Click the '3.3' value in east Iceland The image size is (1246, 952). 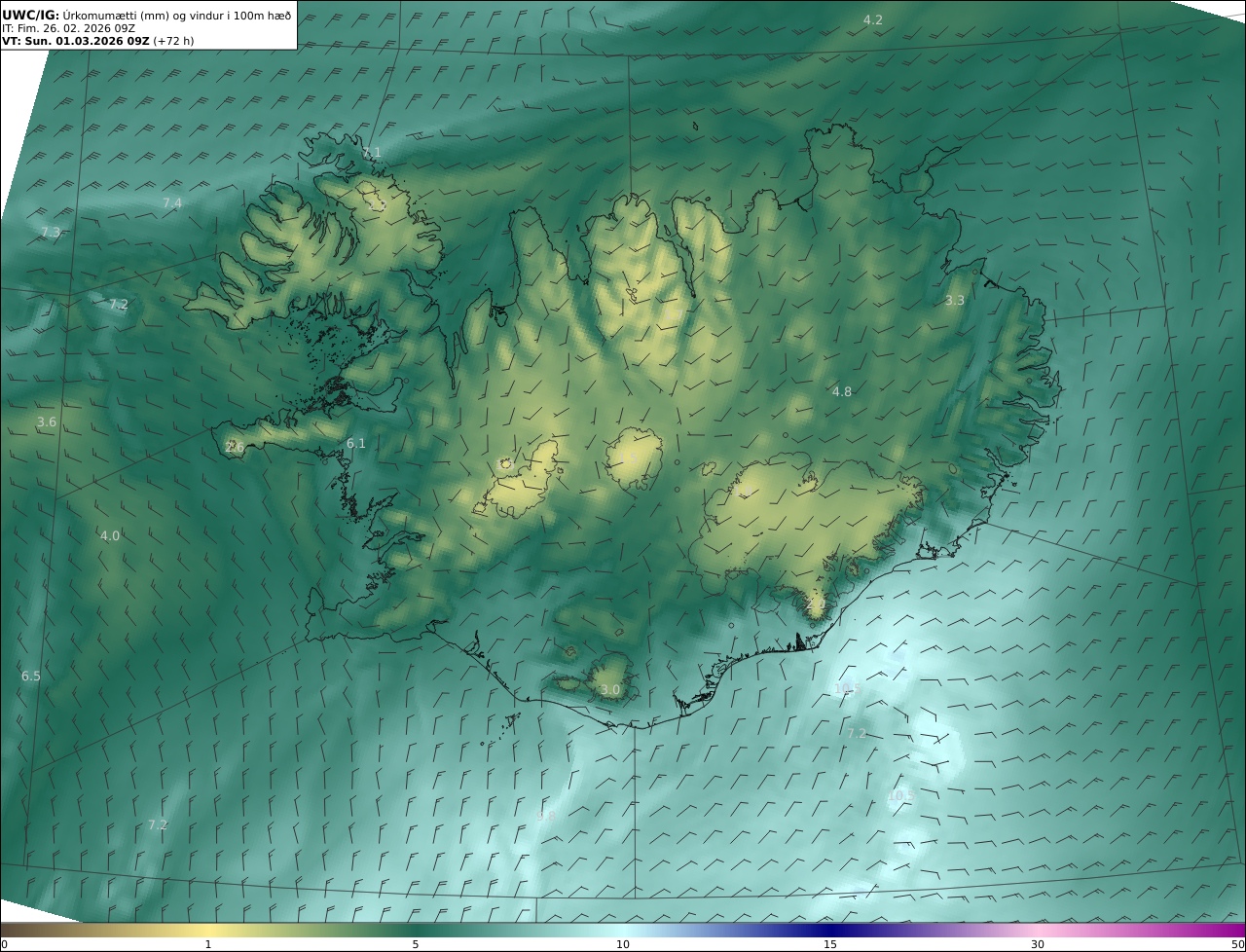click(x=955, y=301)
